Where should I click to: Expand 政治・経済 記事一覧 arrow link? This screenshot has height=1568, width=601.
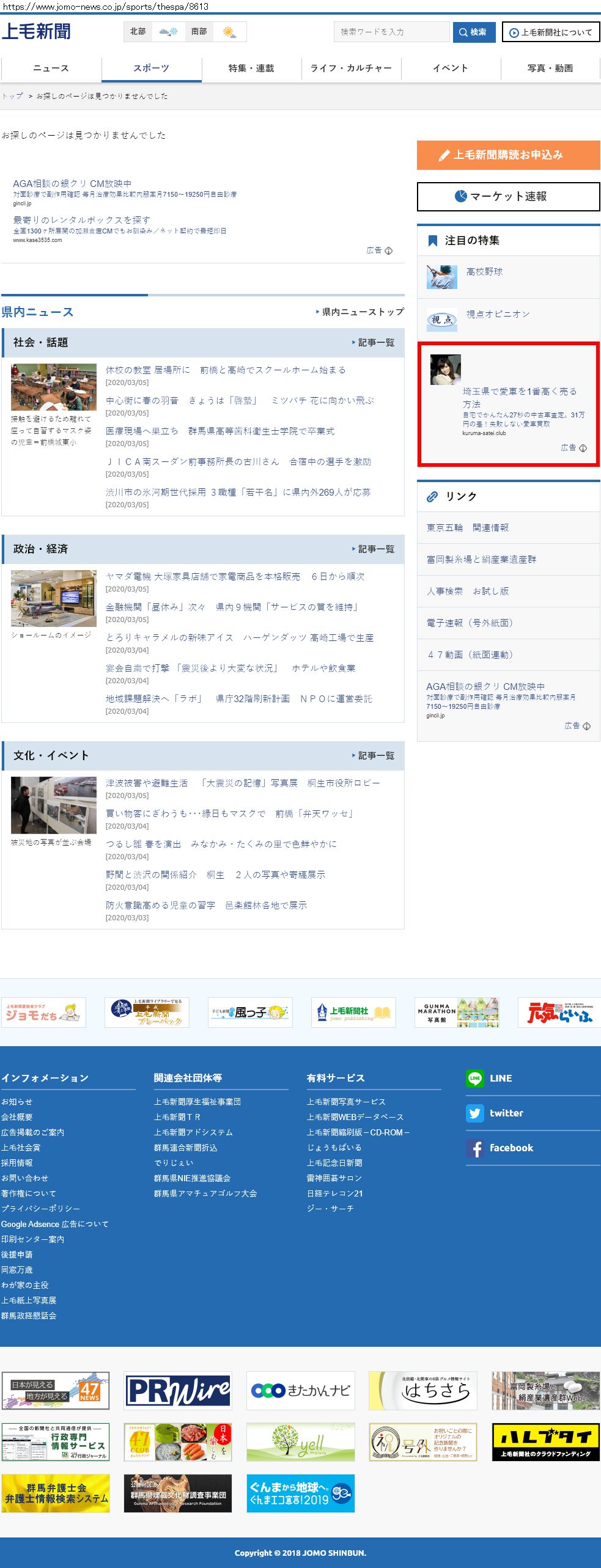click(373, 549)
